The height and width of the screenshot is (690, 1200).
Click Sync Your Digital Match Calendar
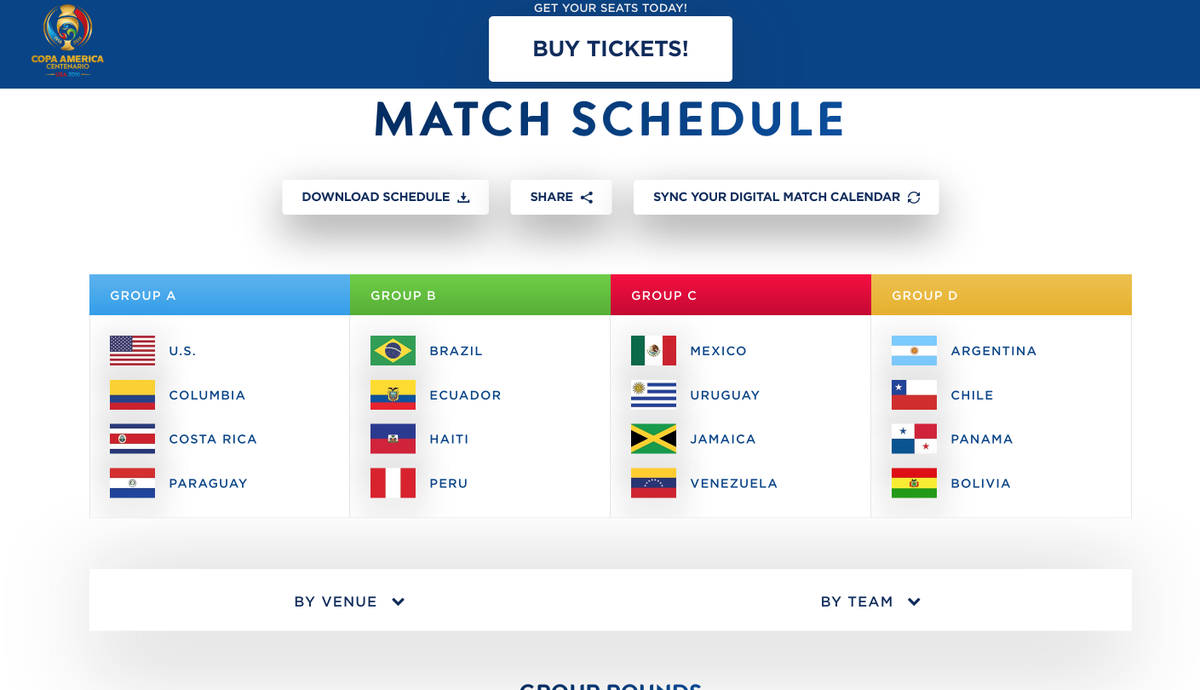click(786, 197)
